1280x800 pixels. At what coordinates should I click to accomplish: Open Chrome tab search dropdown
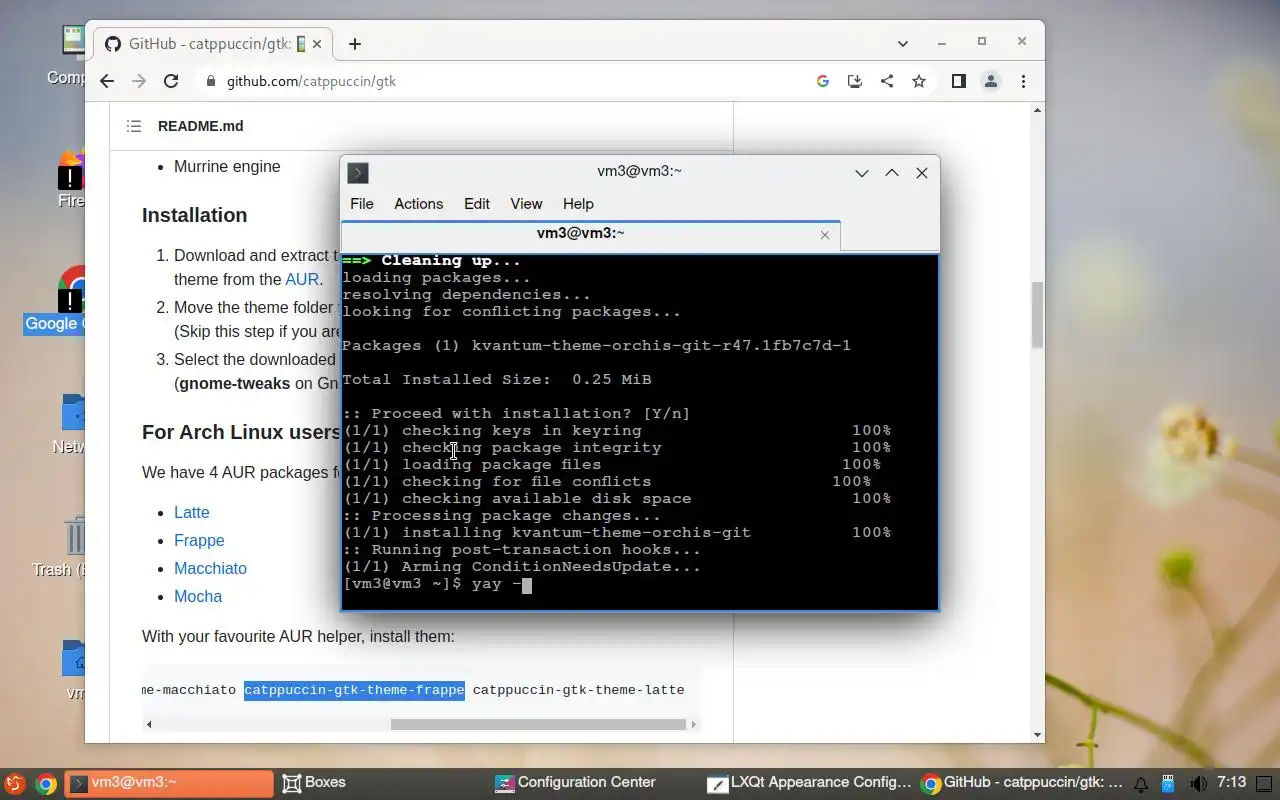[x=903, y=43]
